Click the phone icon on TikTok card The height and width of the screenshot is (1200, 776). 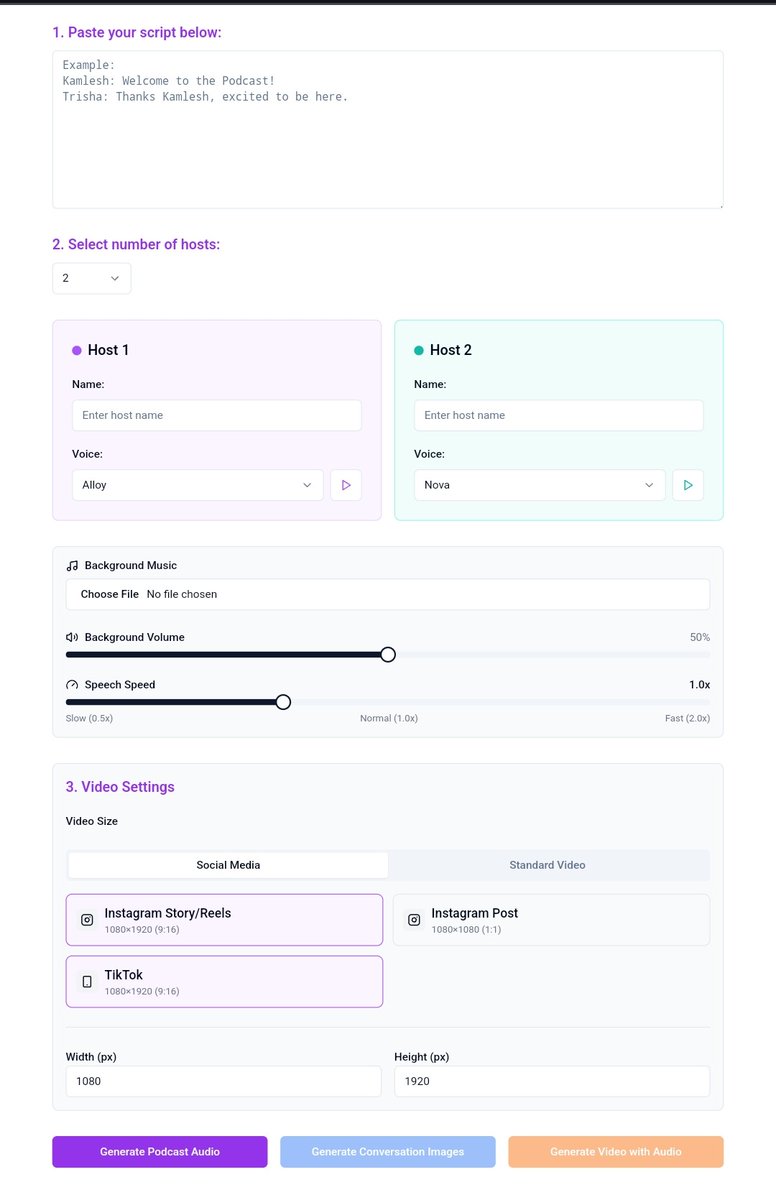click(87, 982)
